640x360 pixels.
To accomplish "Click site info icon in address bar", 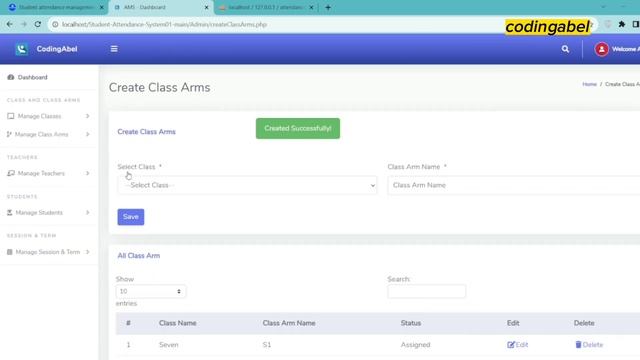I will pyautogui.click(x=55, y=24).
